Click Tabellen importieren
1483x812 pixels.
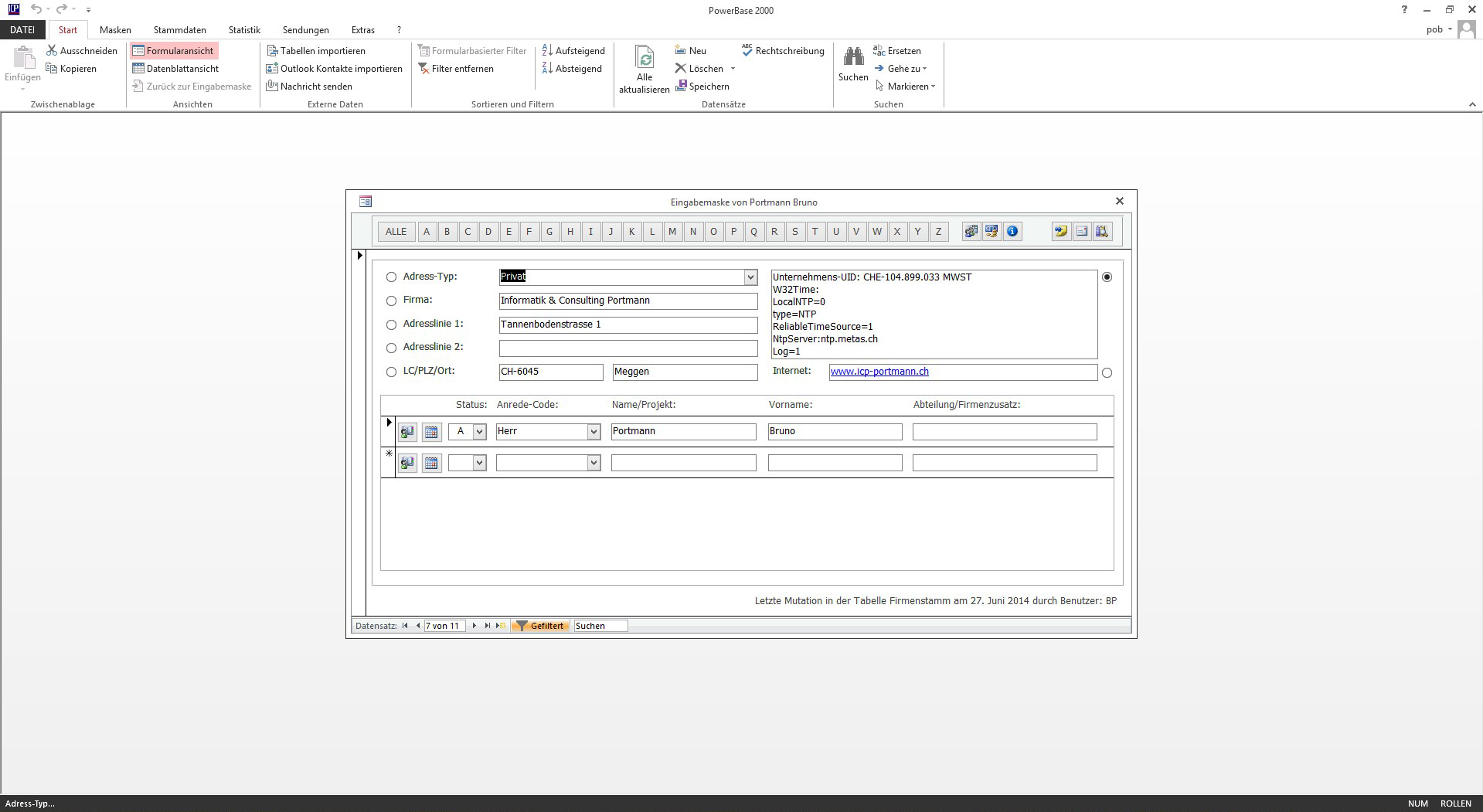(x=316, y=51)
